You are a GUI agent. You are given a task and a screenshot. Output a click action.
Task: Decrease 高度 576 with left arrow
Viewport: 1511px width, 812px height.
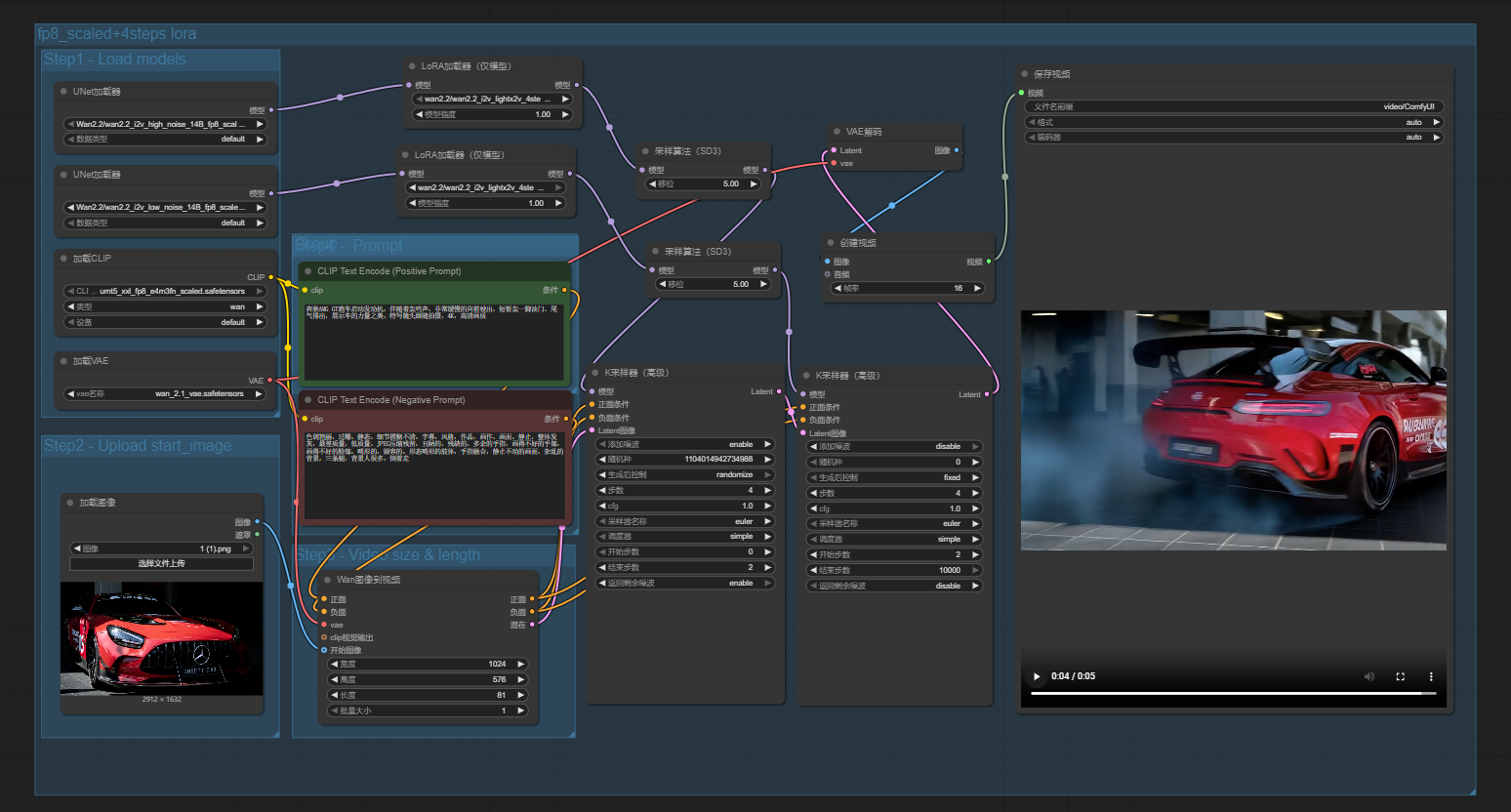click(334, 680)
